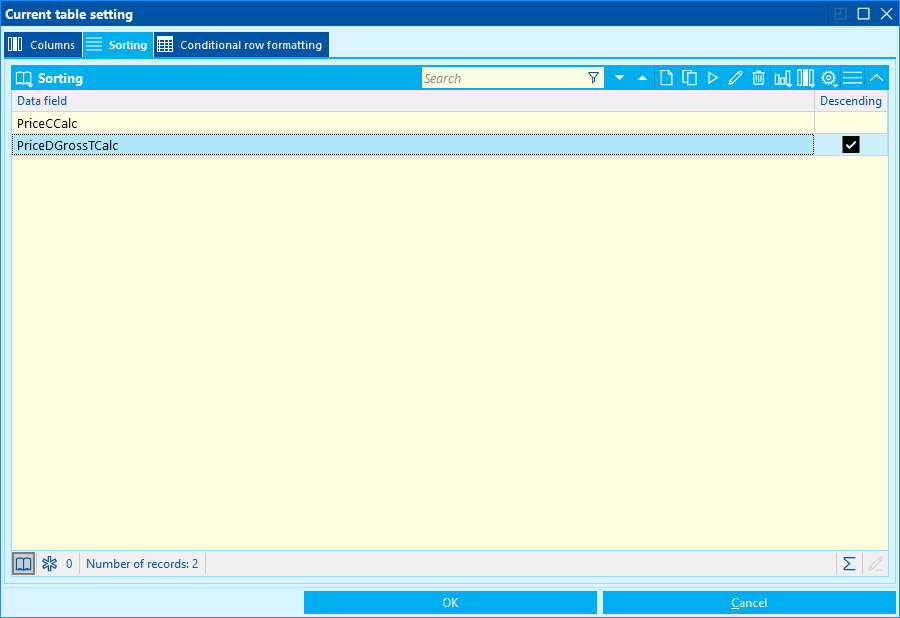Image resolution: width=900 pixels, height=618 pixels.
Task: Move selected row down with down arrow
Action: 619,78
